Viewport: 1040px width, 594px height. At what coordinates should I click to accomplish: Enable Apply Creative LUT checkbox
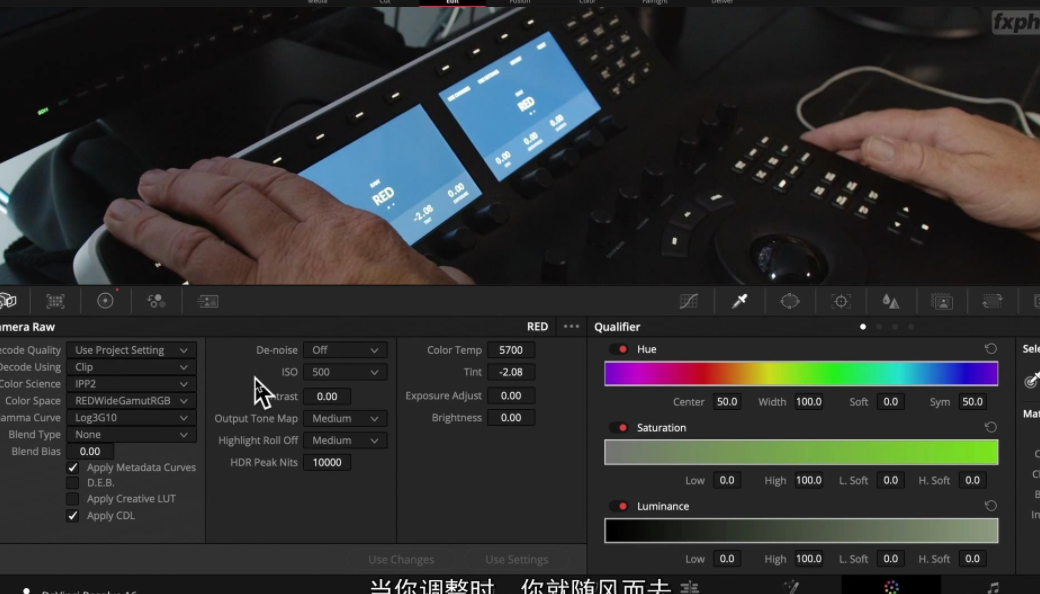click(x=73, y=499)
